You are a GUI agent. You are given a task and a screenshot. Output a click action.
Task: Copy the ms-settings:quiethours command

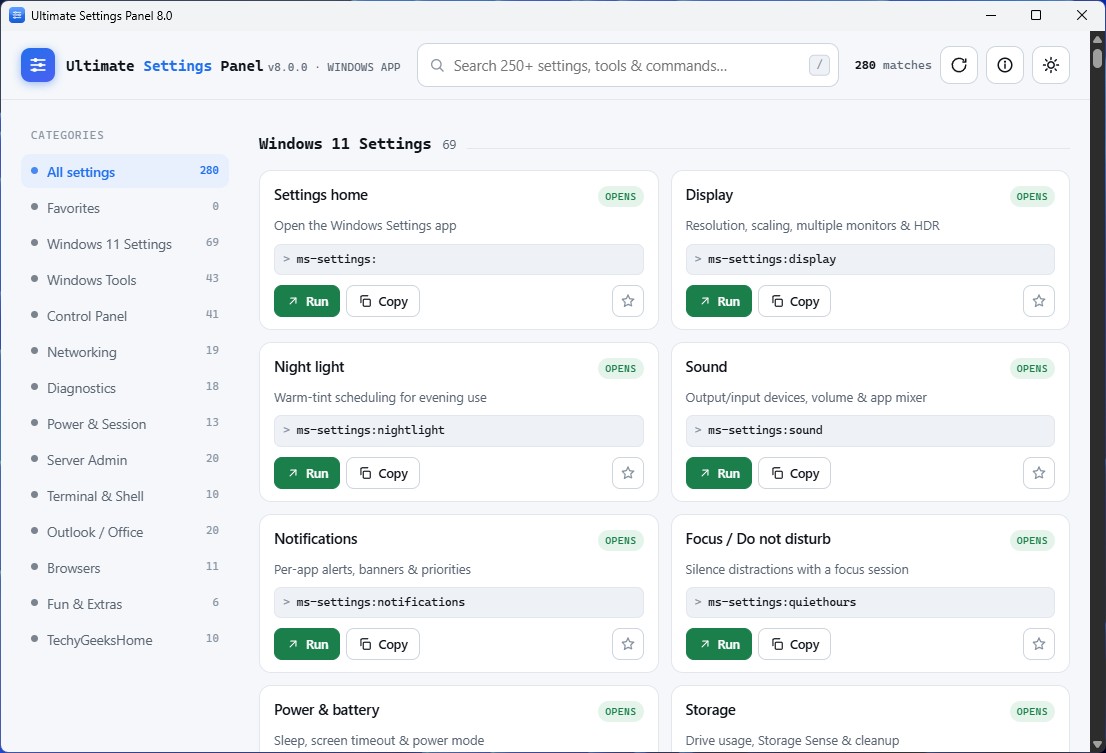point(794,644)
